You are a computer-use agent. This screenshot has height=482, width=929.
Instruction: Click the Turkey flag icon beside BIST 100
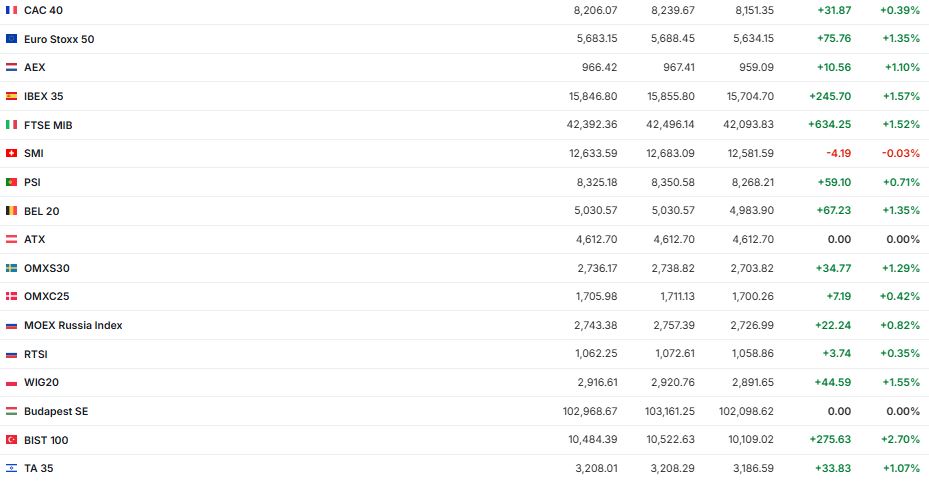tap(11, 440)
